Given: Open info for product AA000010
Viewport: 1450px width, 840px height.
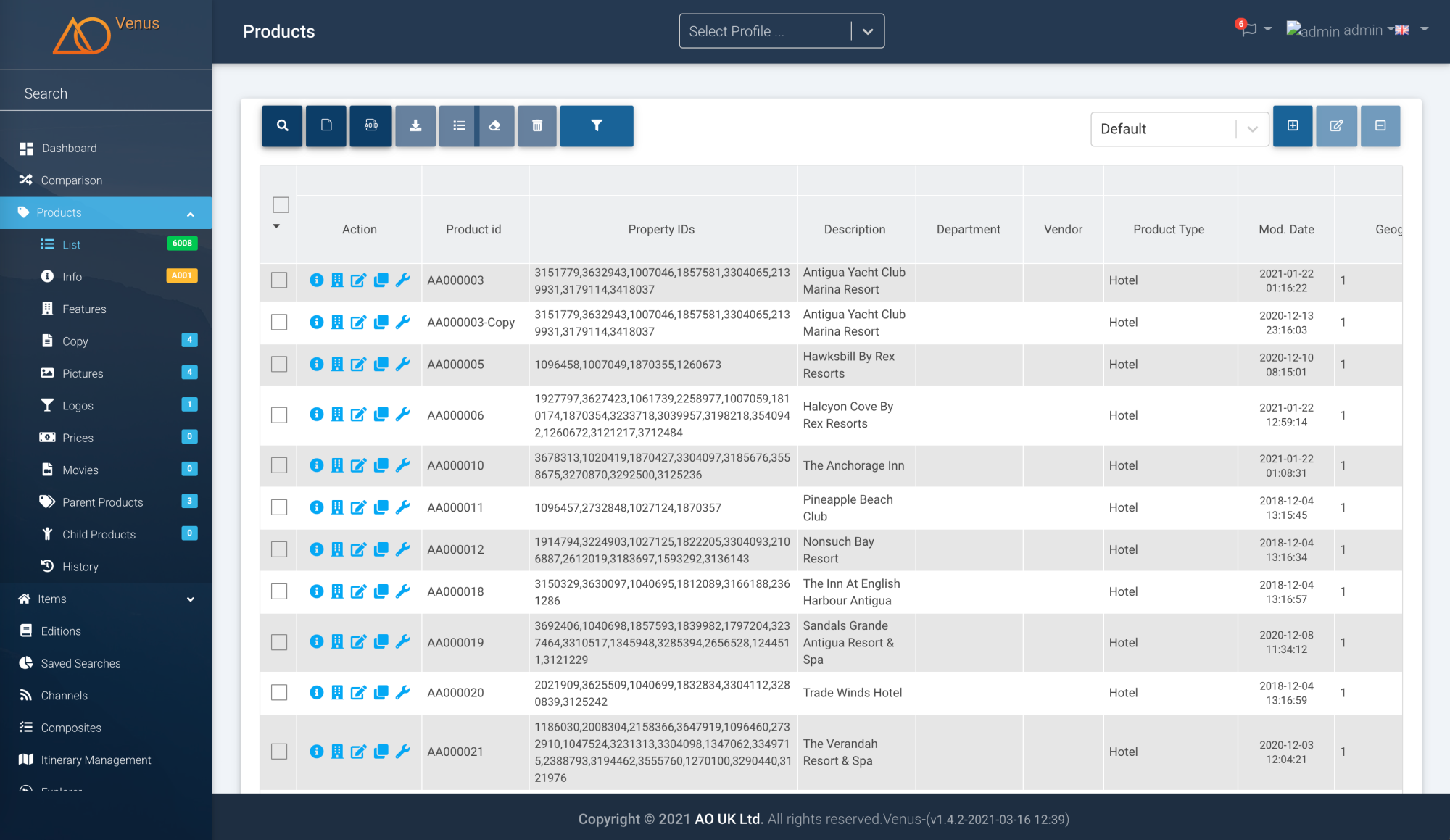Looking at the screenshot, I should tap(317, 465).
